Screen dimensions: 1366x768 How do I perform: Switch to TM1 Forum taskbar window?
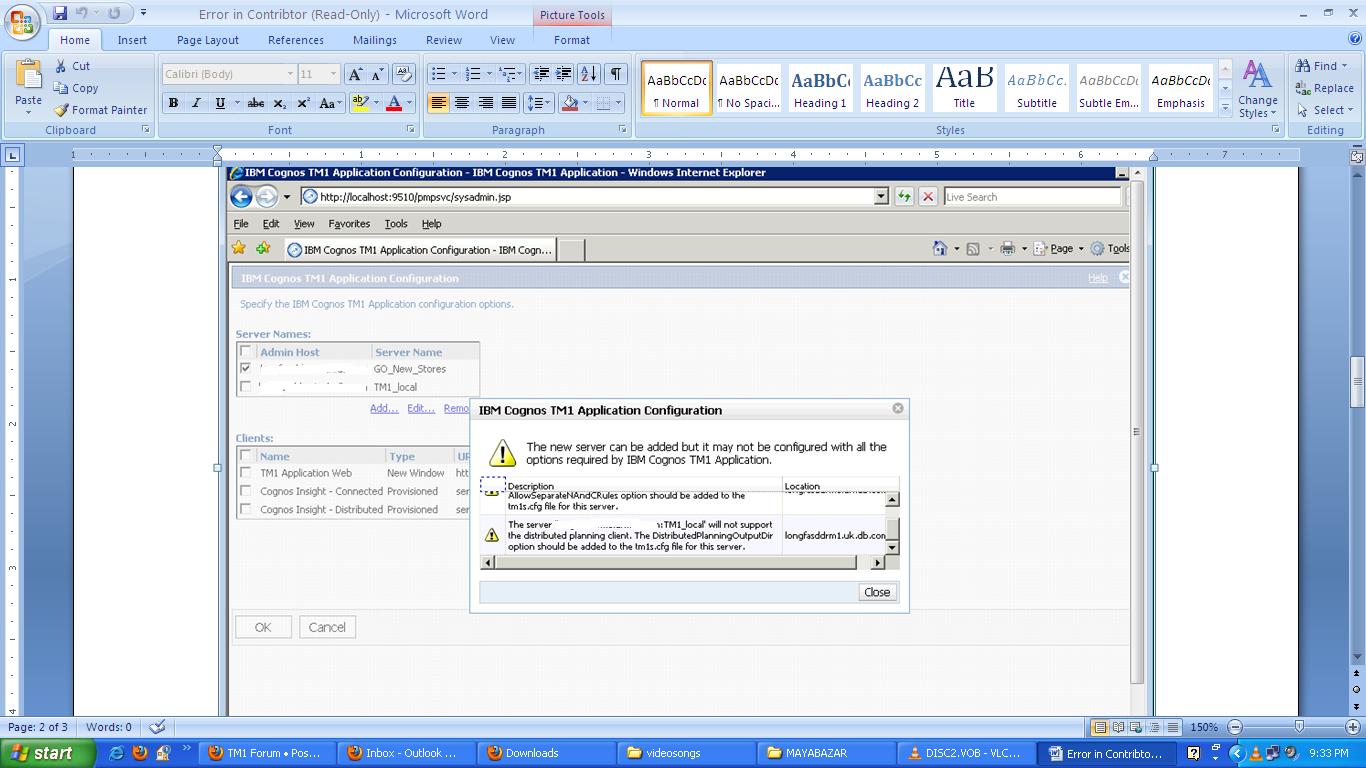pos(266,753)
